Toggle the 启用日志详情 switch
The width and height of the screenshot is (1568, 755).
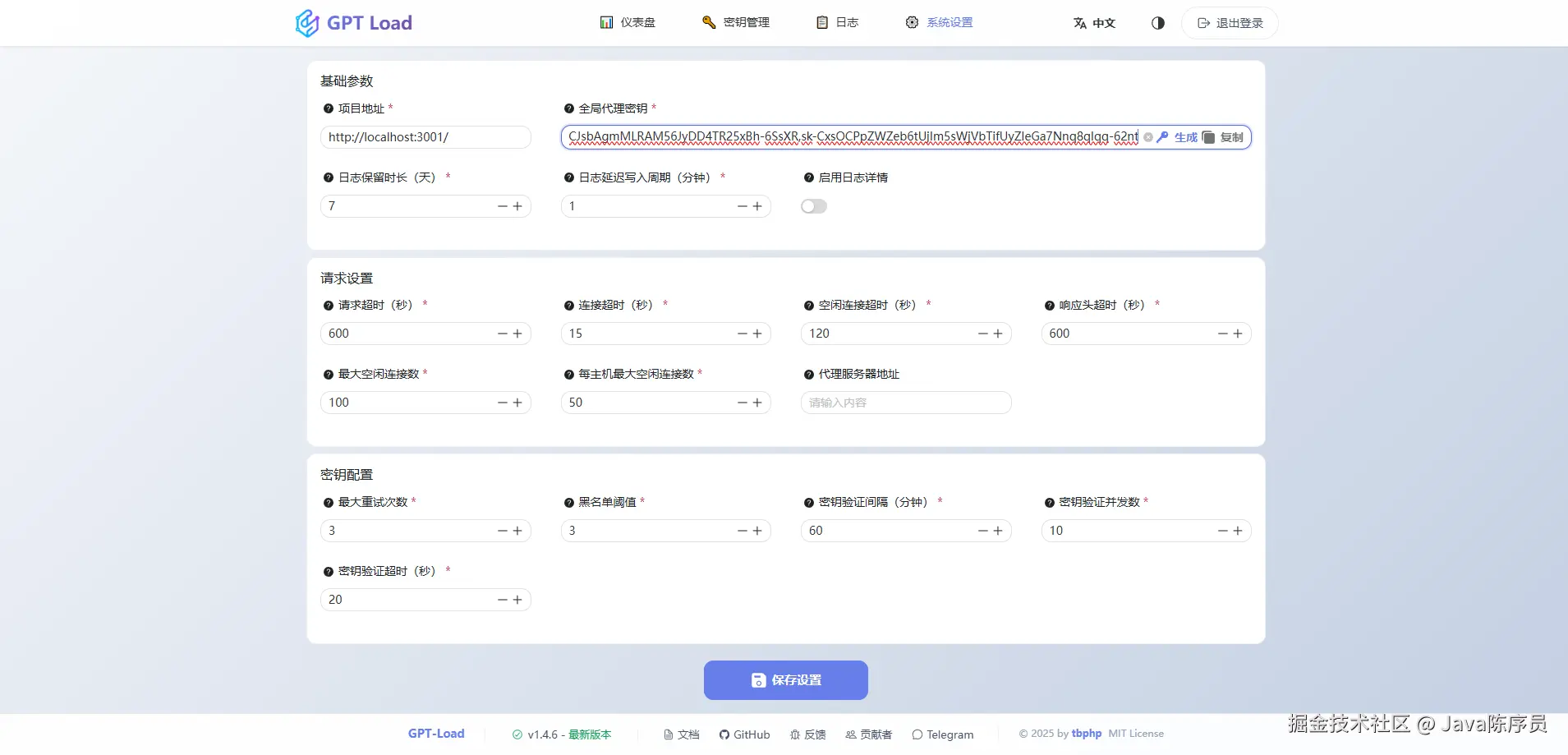[x=814, y=206]
